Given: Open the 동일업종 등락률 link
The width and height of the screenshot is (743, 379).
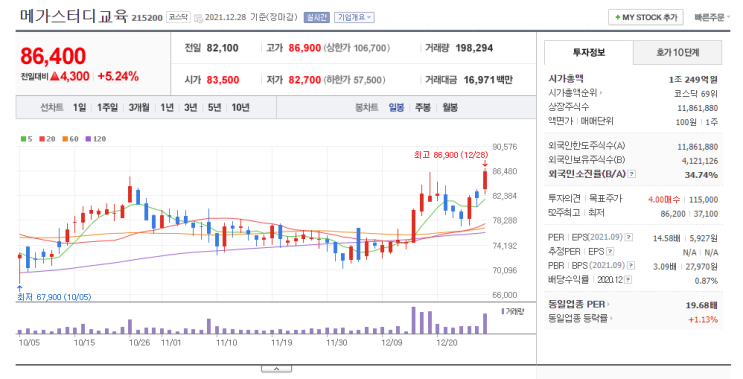Looking at the screenshot, I should point(580,318).
